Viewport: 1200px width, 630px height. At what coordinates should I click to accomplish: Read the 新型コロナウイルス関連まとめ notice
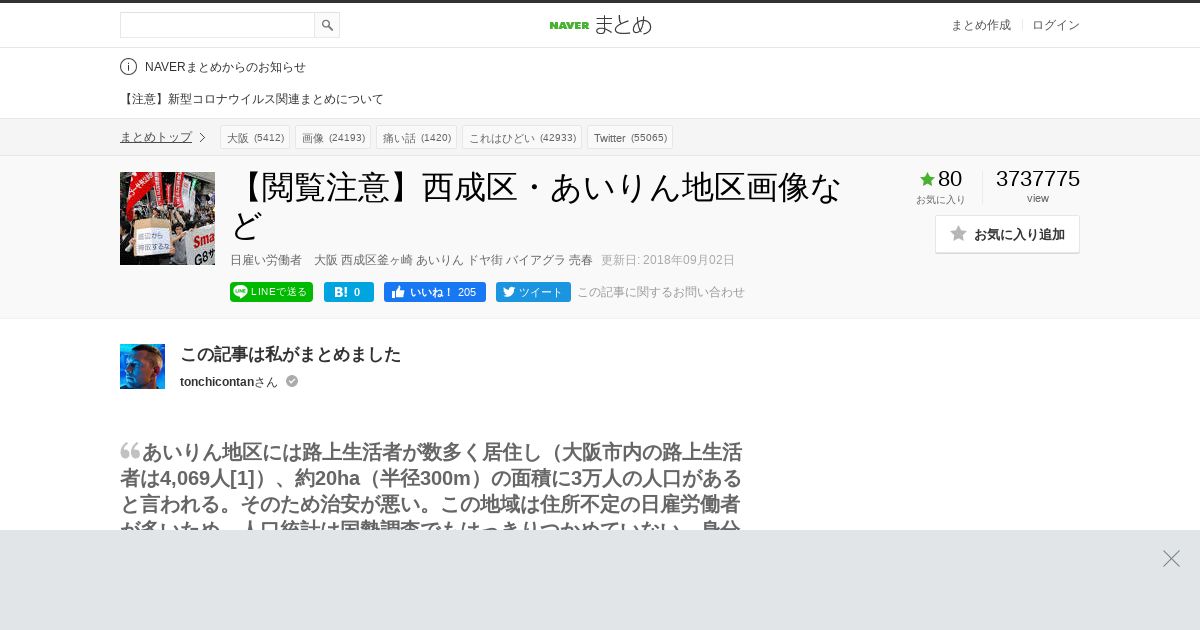coord(252,99)
